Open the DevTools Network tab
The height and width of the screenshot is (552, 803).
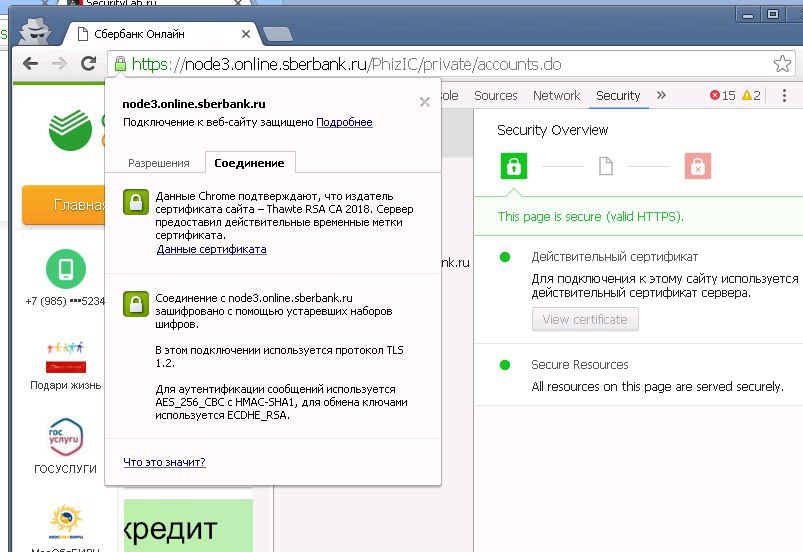[557, 96]
